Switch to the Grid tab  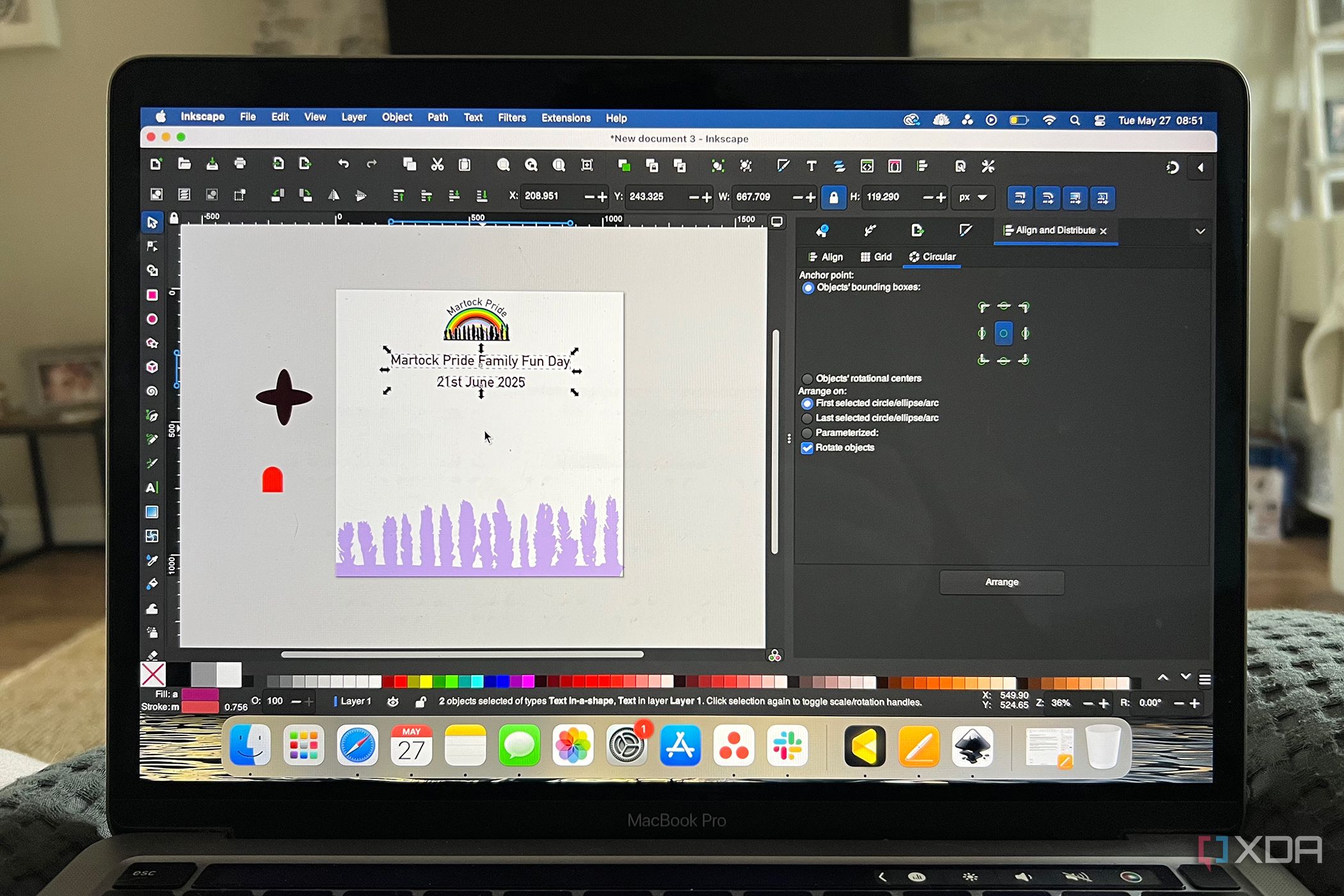(x=876, y=257)
